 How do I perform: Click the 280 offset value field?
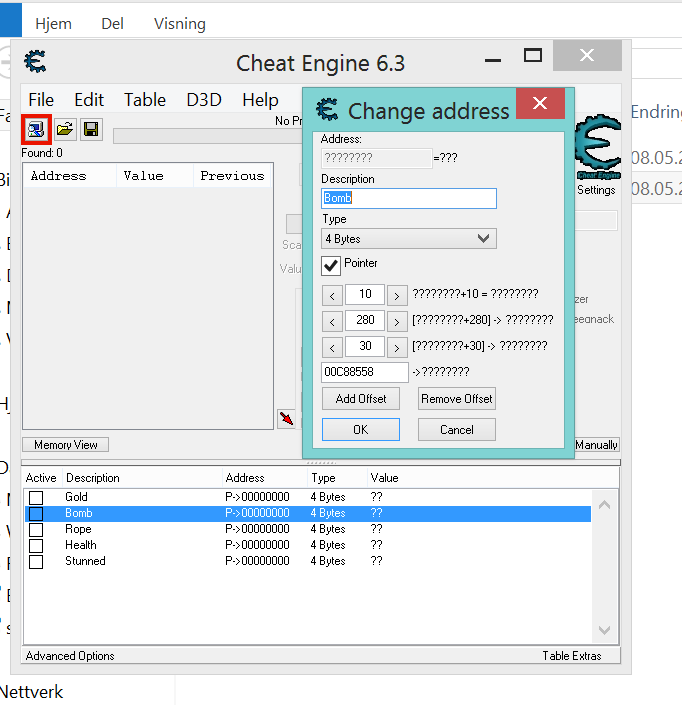pyautogui.click(x=365, y=321)
